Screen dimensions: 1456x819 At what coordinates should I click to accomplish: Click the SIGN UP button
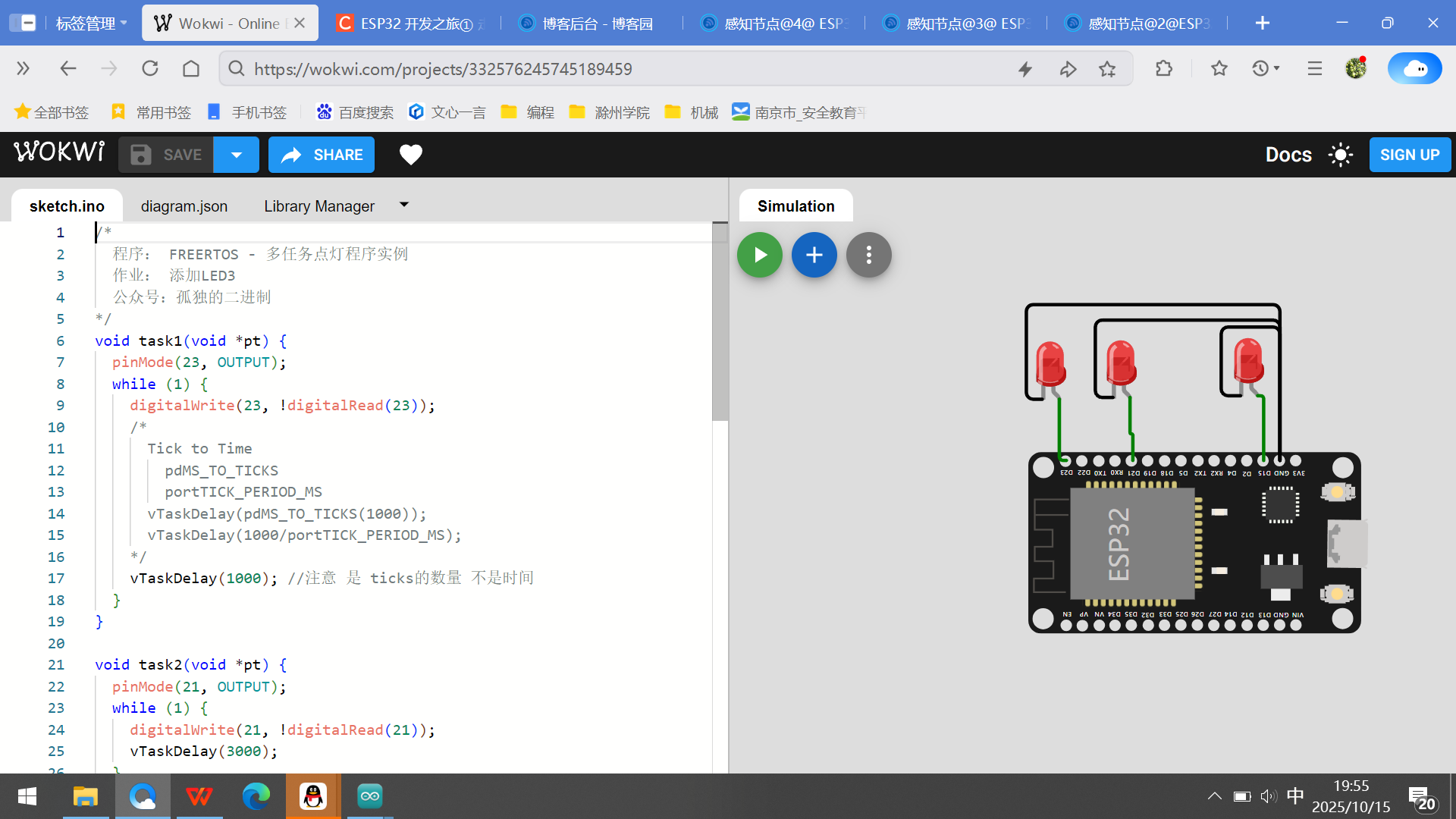[1410, 155]
